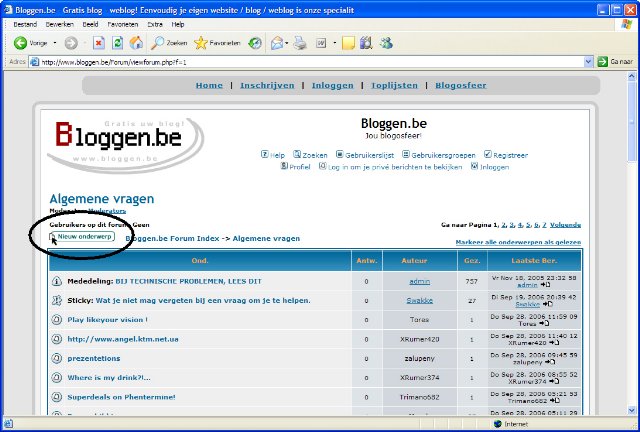Click in the address URL field
Screen dimensions: 640x432
300,62
